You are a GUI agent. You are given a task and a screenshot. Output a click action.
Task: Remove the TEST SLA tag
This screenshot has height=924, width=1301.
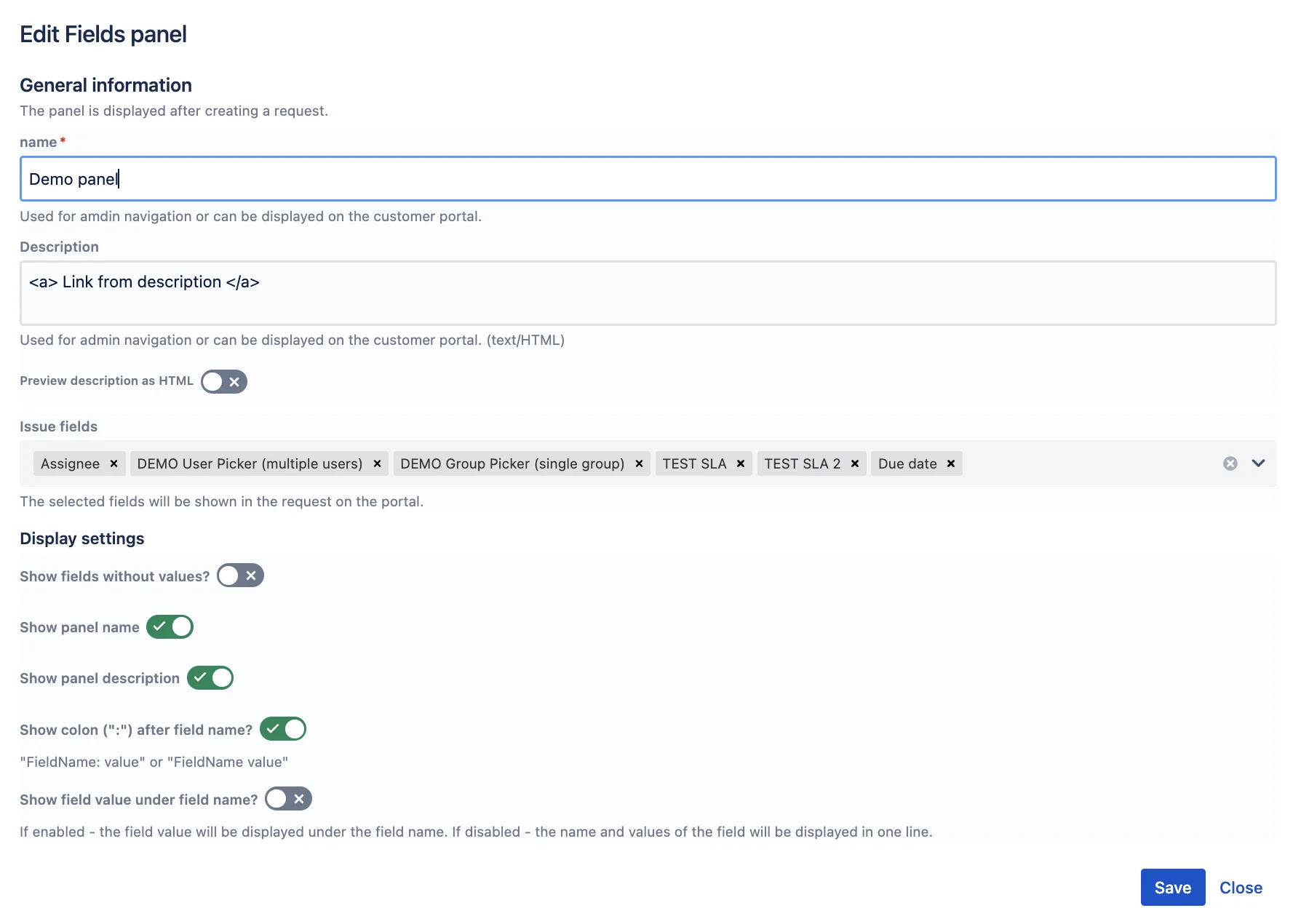pos(741,463)
